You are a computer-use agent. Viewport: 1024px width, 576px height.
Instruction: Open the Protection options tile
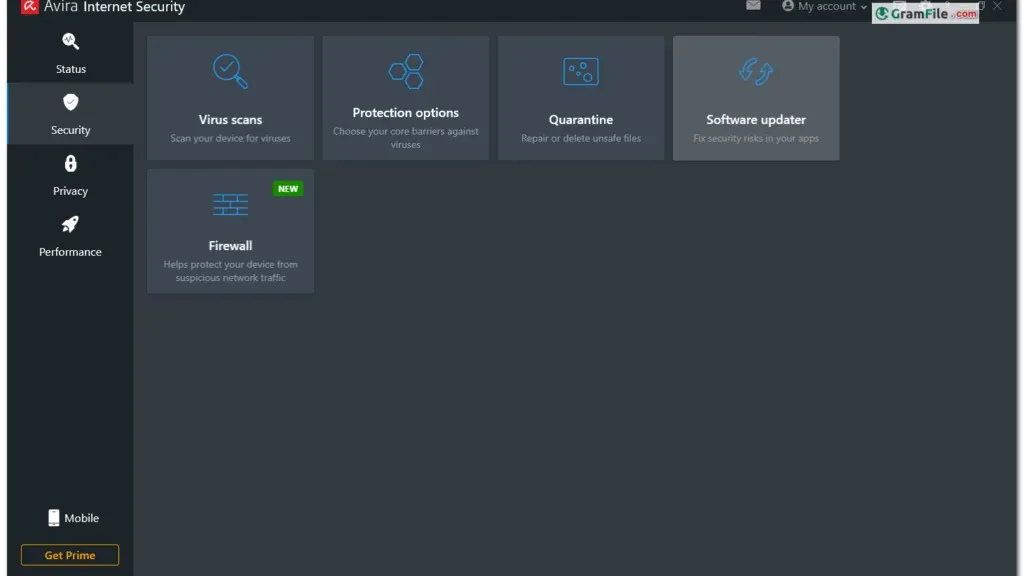pyautogui.click(x=406, y=98)
